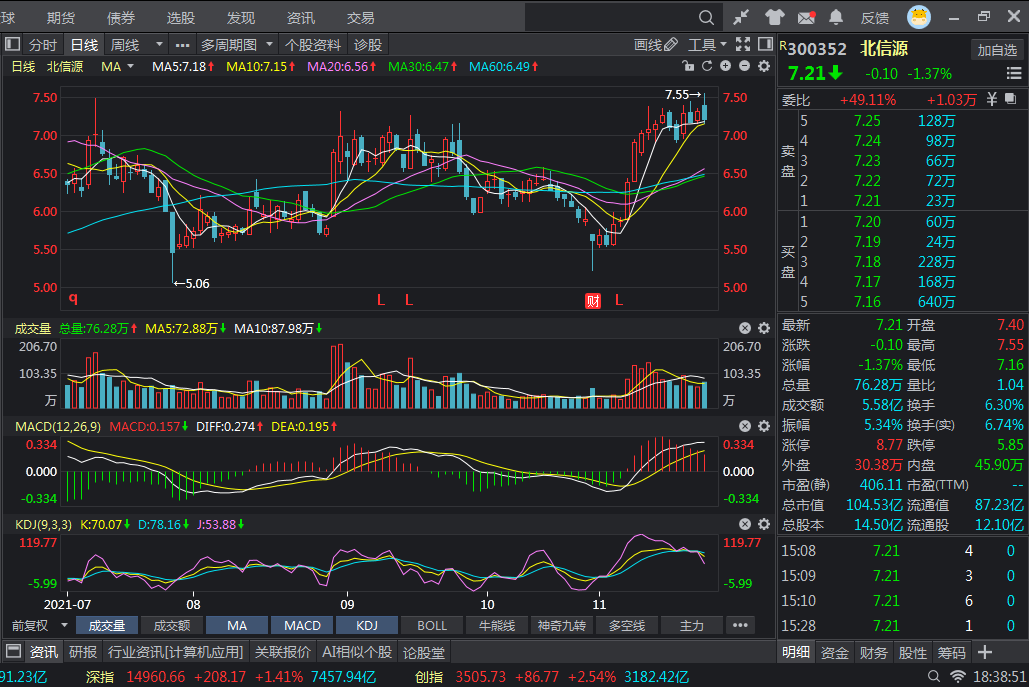
Task: Open settings gear for MACD panel
Action: pyautogui.click(x=764, y=427)
